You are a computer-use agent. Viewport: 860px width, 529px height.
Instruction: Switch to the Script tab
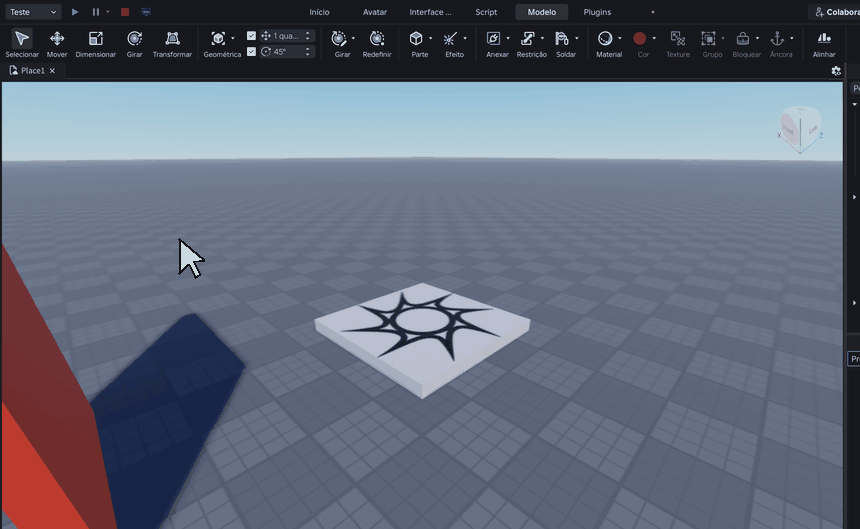point(486,12)
